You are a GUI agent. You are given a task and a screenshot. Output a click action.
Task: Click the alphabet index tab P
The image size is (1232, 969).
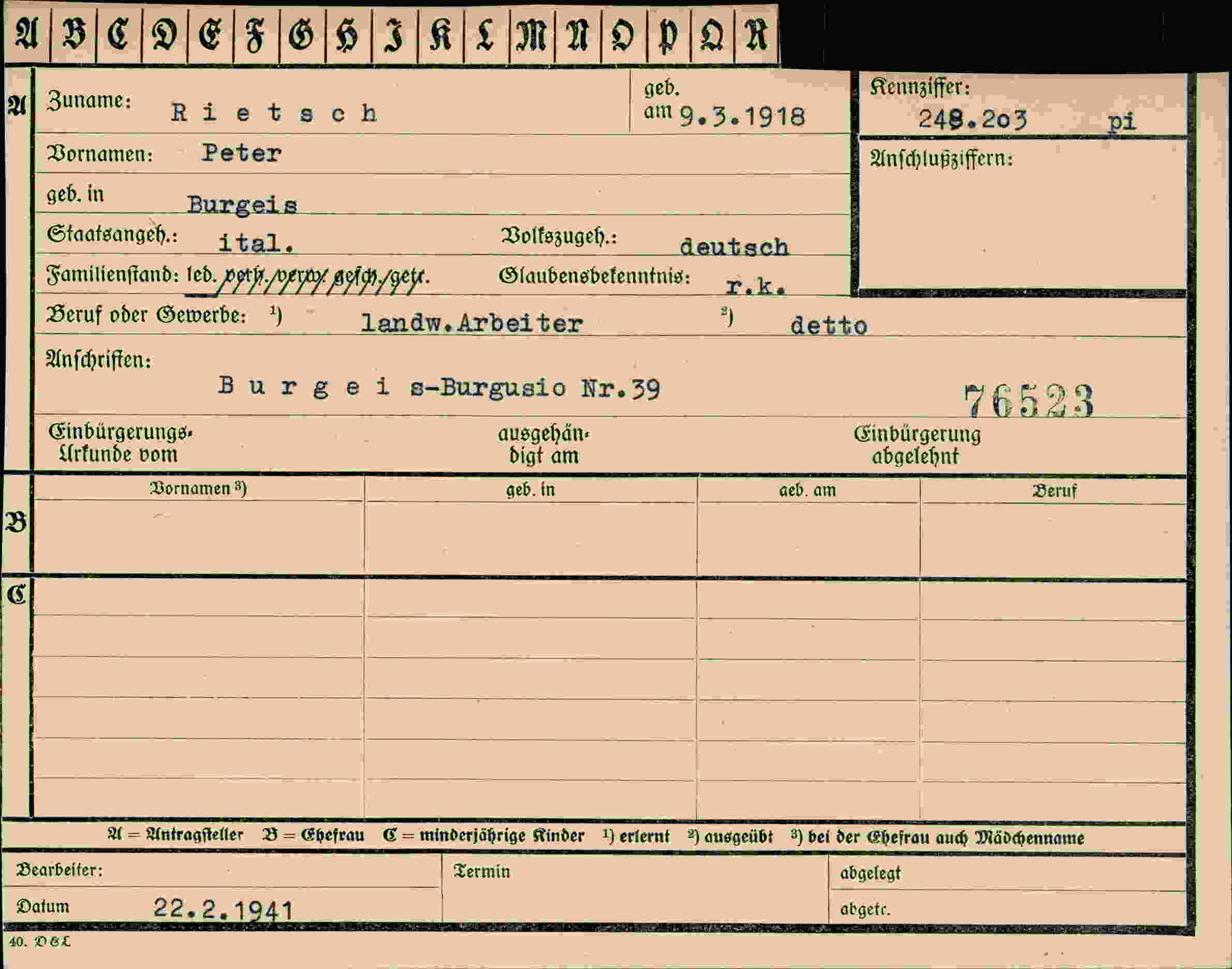pos(668,35)
